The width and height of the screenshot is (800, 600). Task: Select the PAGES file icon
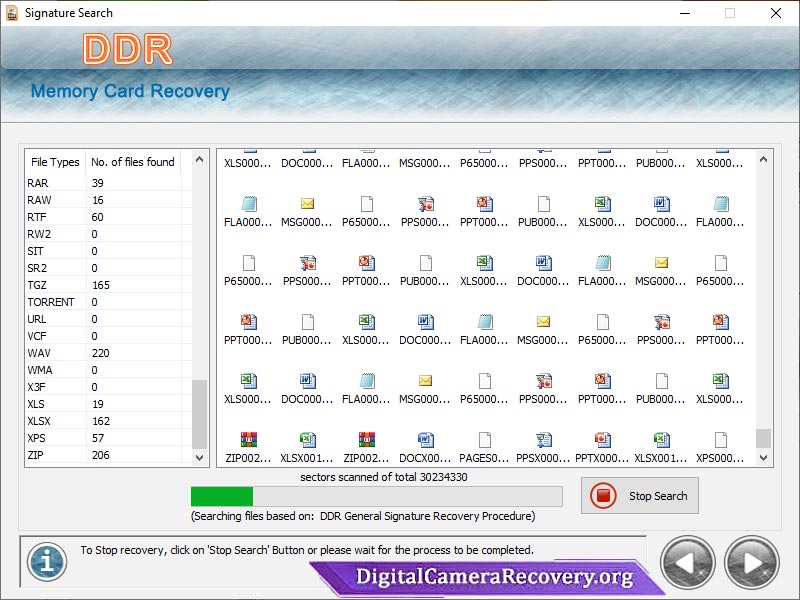tap(484, 440)
